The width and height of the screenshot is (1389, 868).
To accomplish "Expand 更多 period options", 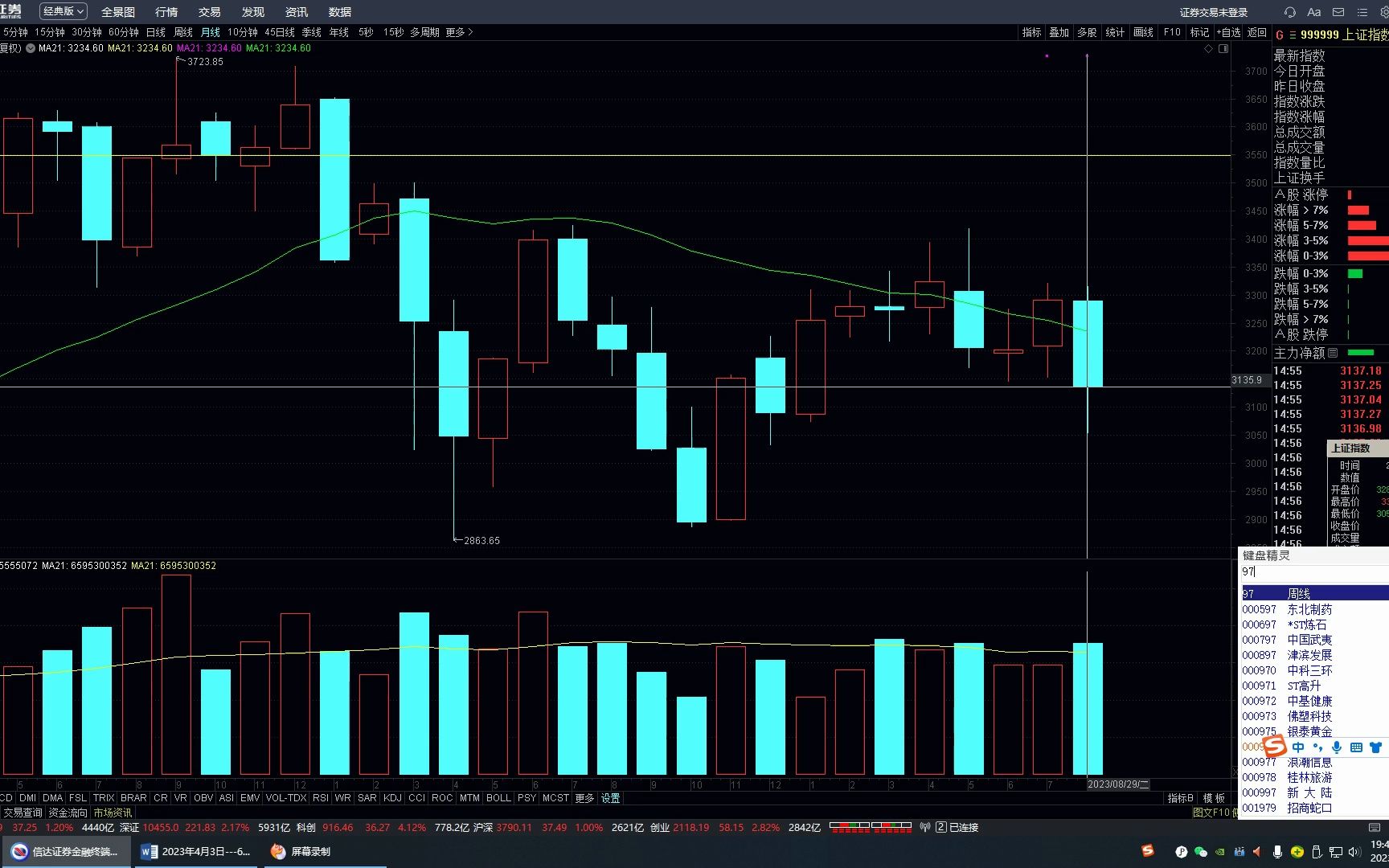I will pyautogui.click(x=459, y=32).
